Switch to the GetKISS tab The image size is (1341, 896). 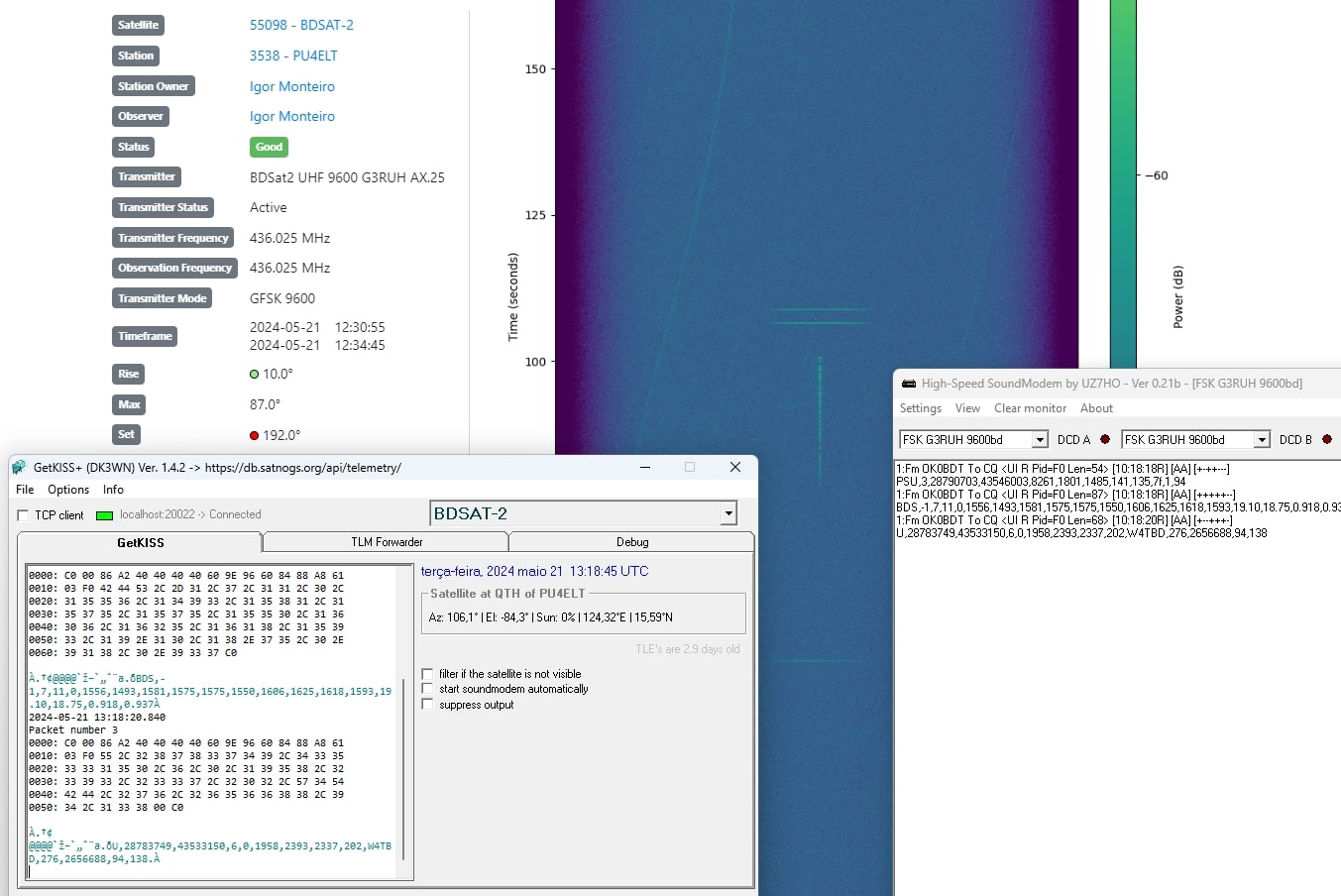141,543
